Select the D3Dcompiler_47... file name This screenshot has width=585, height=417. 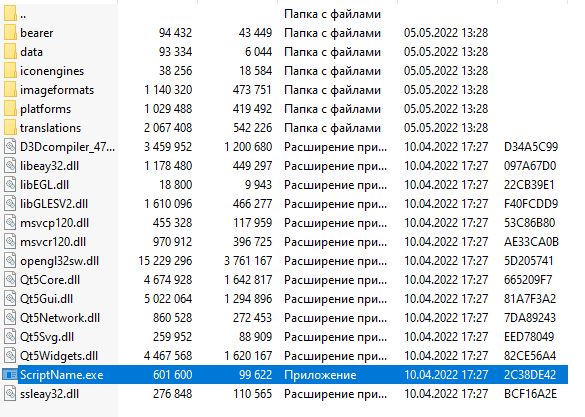pos(68,147)
